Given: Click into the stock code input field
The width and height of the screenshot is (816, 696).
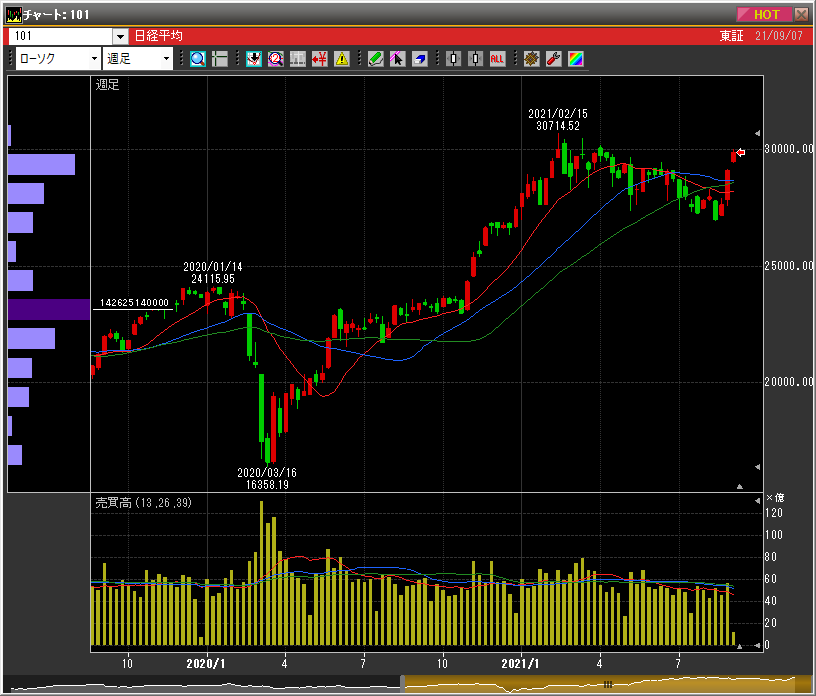Looking at the screenshot, I should (x=60, y=36).
